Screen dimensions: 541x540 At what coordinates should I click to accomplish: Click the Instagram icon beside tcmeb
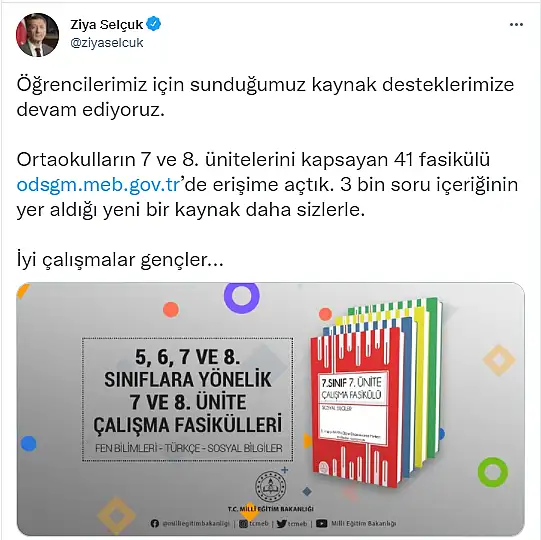pyautogui.click(x=243, y=524)
